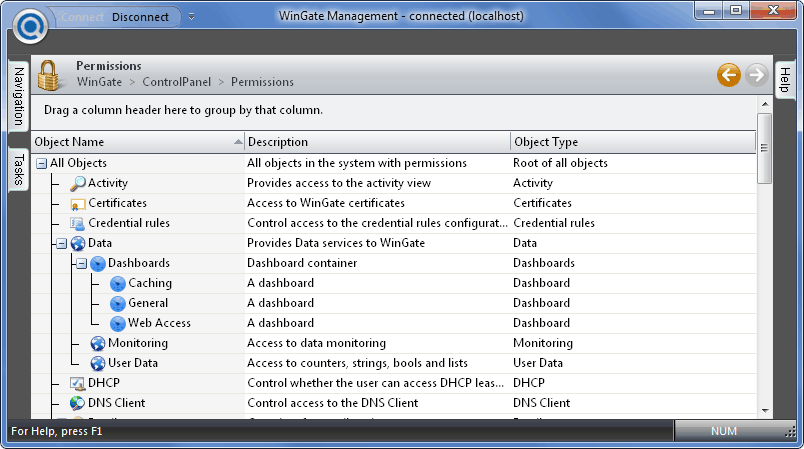Viewport: 804px width, 449px height.
Task: Collapse the Dashboards tree node
Action: pos(82,263)
